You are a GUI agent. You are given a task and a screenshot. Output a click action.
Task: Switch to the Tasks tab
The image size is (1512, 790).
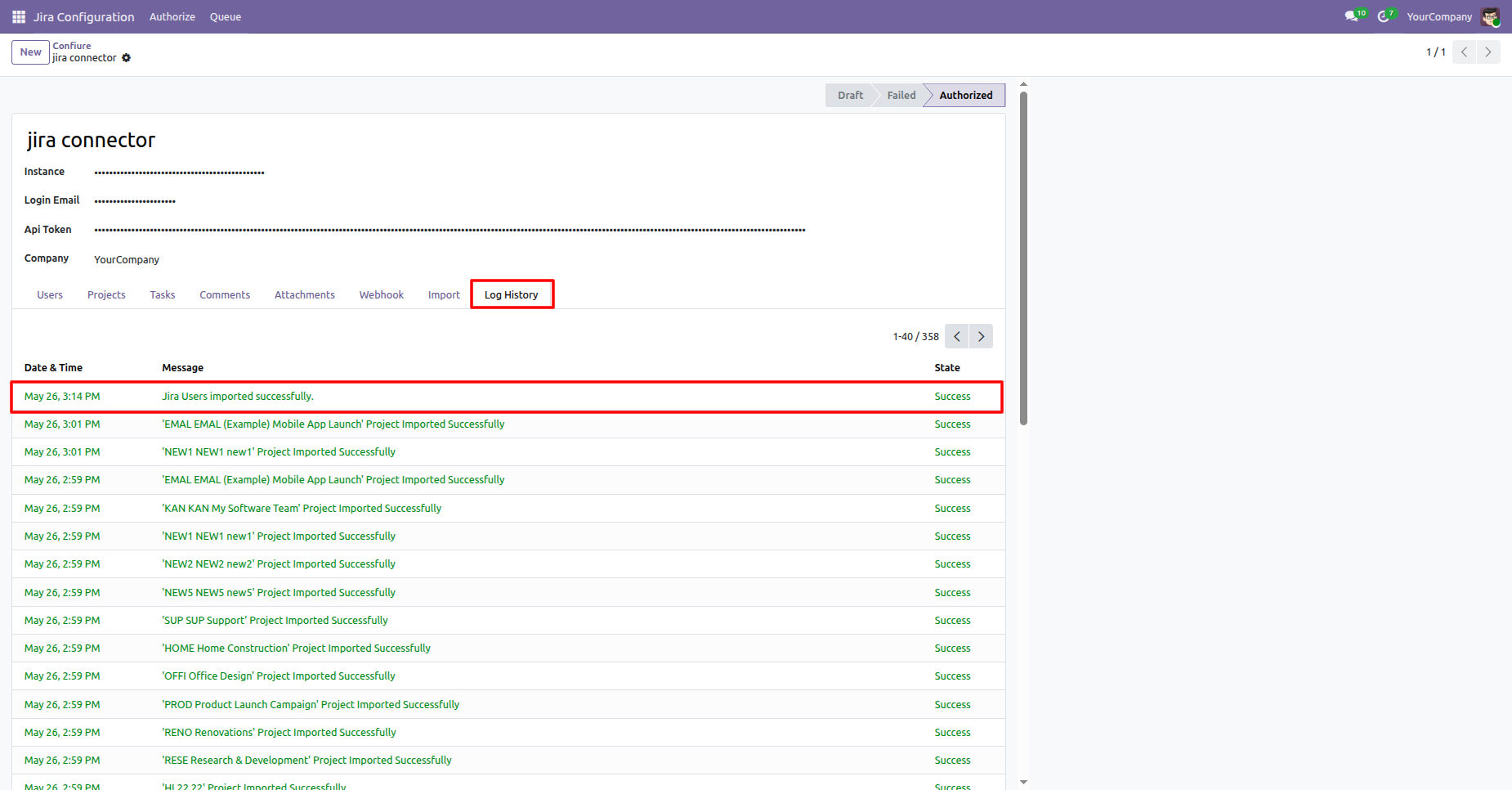pyautogui.click(x=163, y=295)
